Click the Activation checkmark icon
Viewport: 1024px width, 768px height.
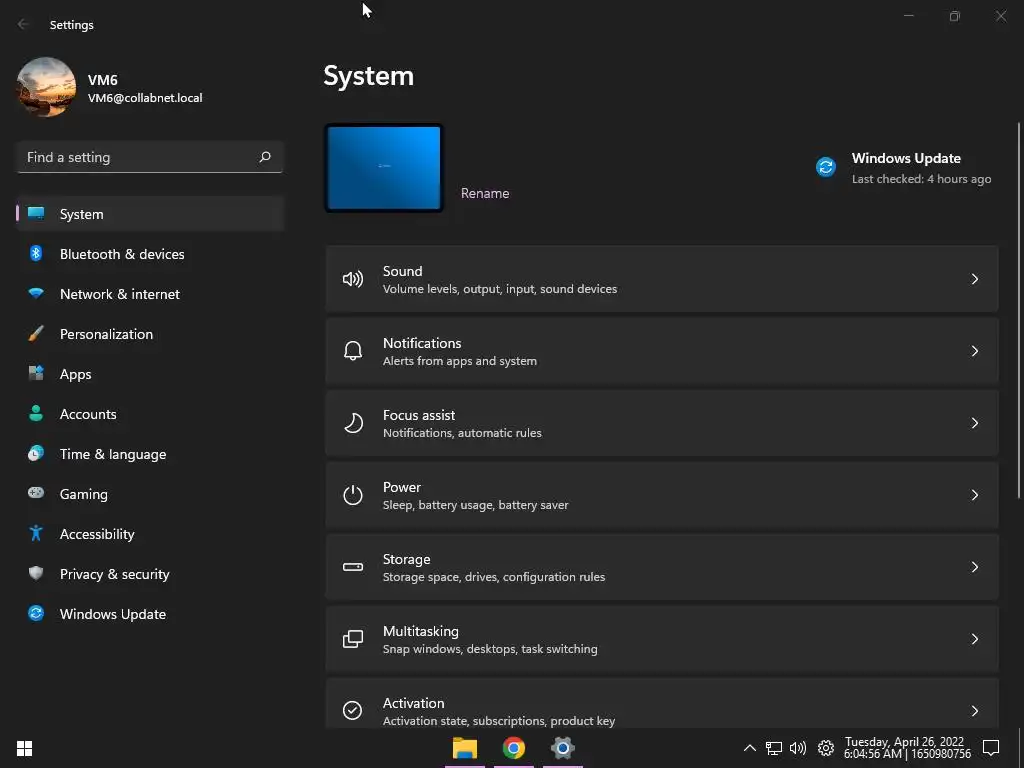[x=353, y=710]
